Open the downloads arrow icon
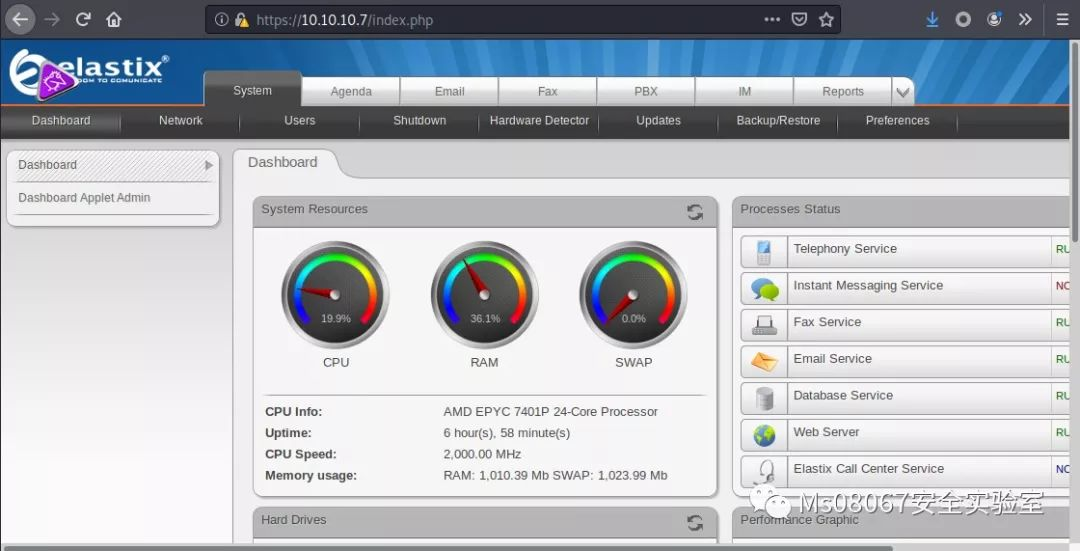The height and width of the screenshot is (551, 1080). (x=932, y=19)
